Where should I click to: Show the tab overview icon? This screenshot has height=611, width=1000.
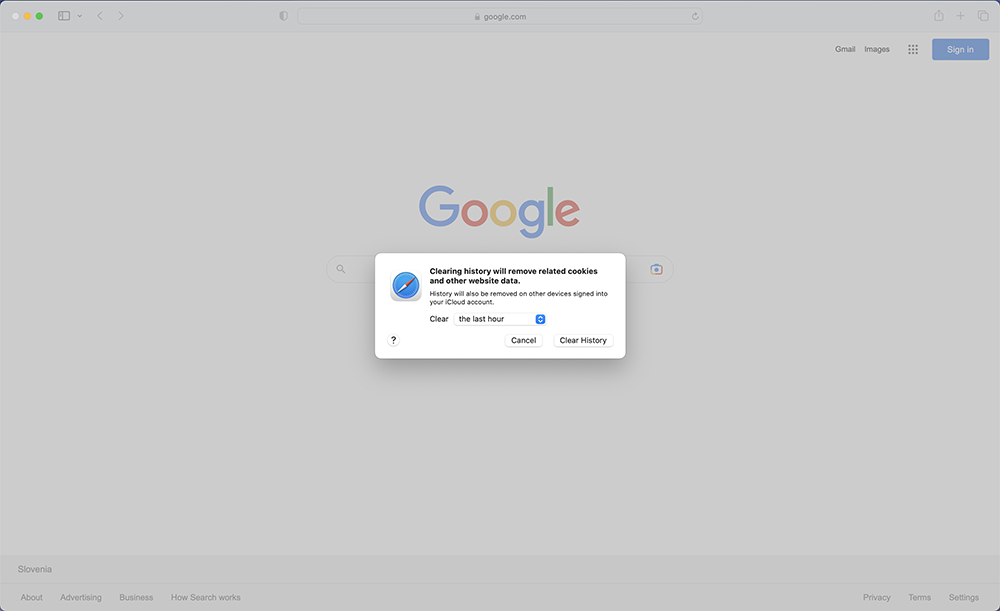tap(983, 16)
